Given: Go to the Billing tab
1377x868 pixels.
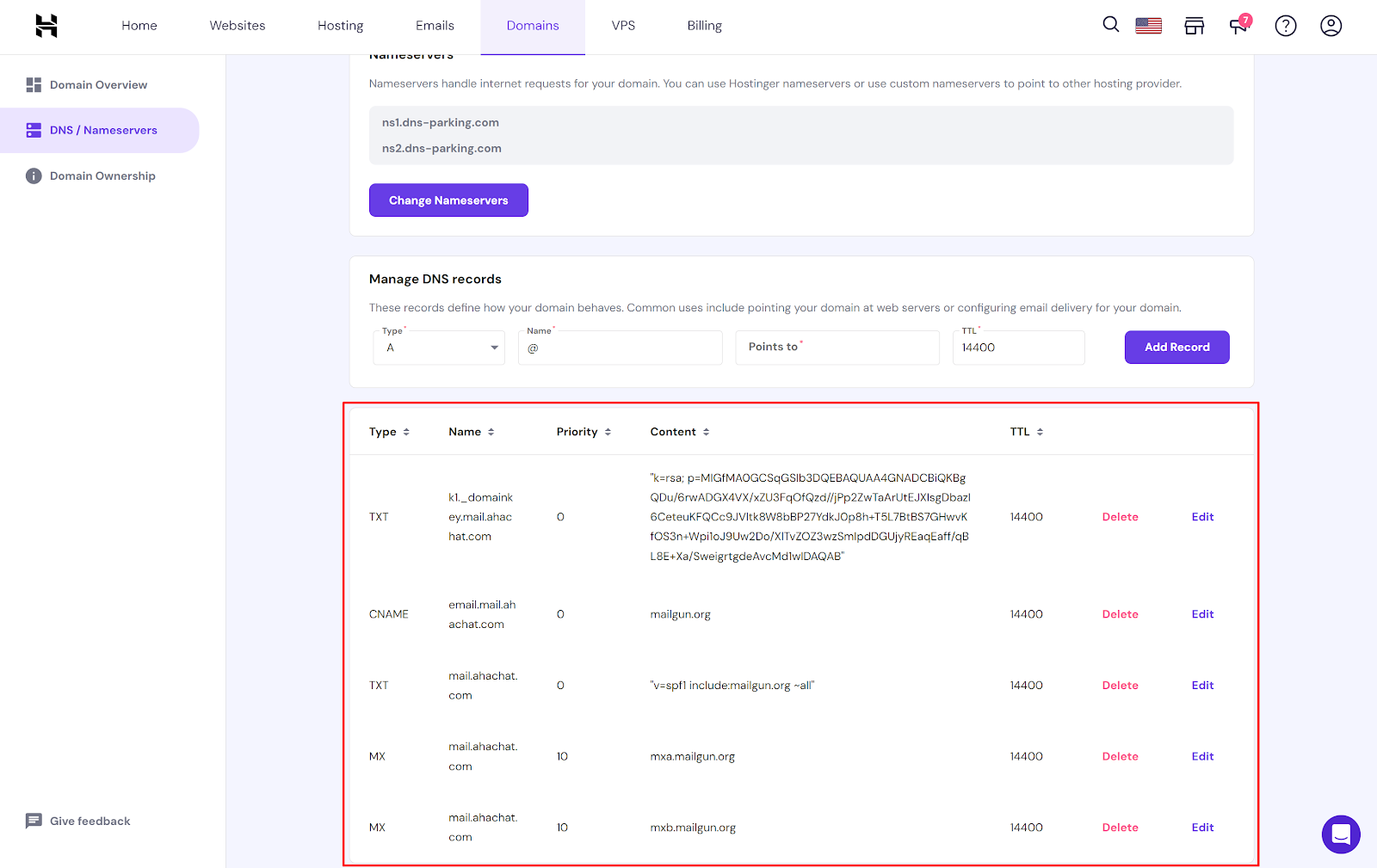Looking at the screenshot, I should tap(704, 26).
